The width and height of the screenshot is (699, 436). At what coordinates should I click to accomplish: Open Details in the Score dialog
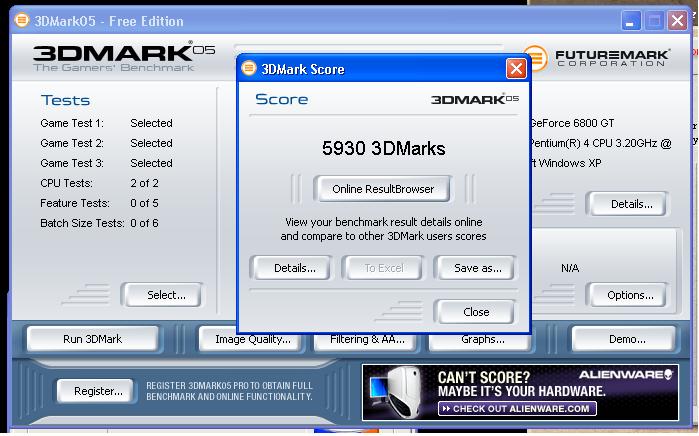(x=294, y=268)
